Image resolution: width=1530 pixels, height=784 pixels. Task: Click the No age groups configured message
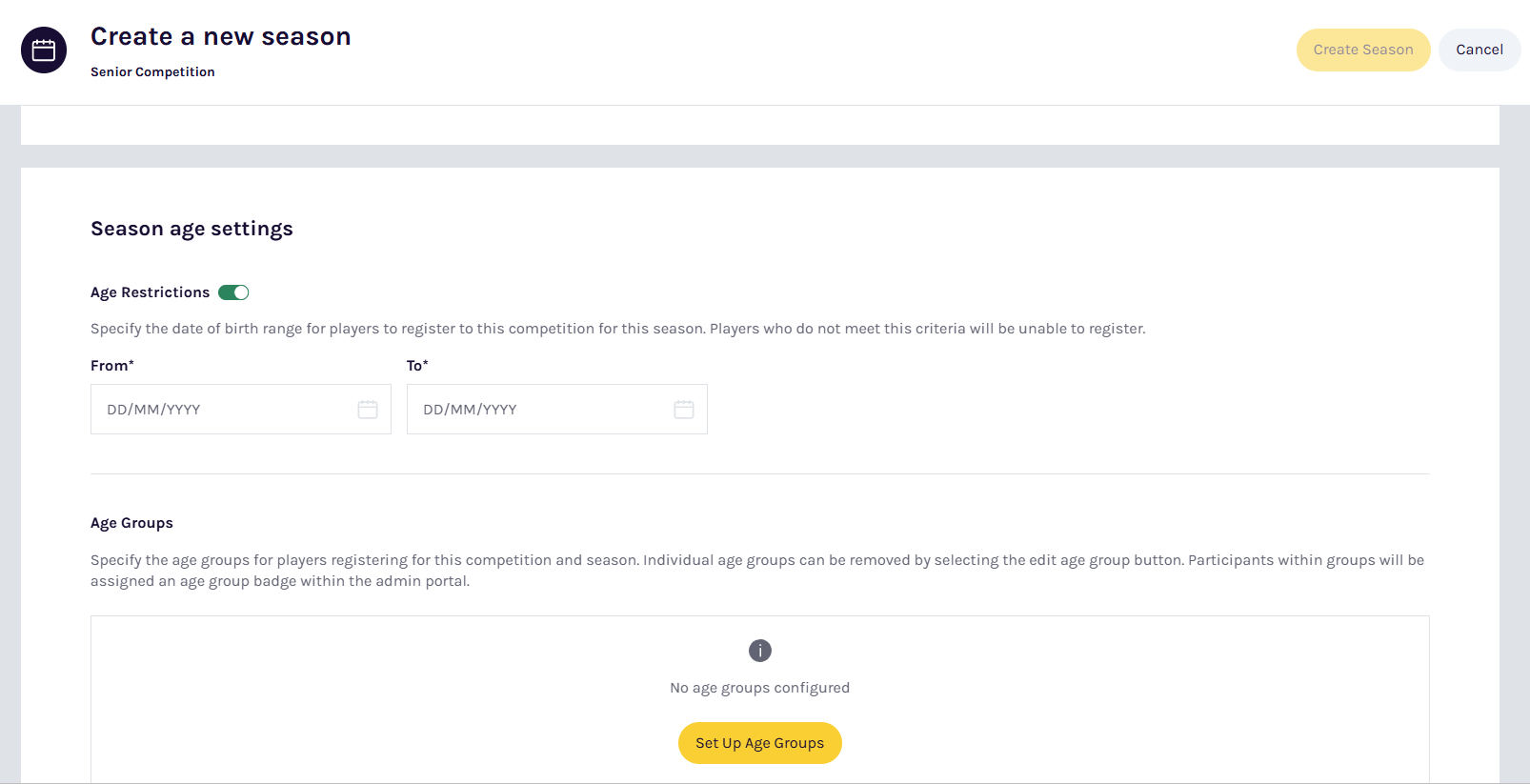coord(759,688)
